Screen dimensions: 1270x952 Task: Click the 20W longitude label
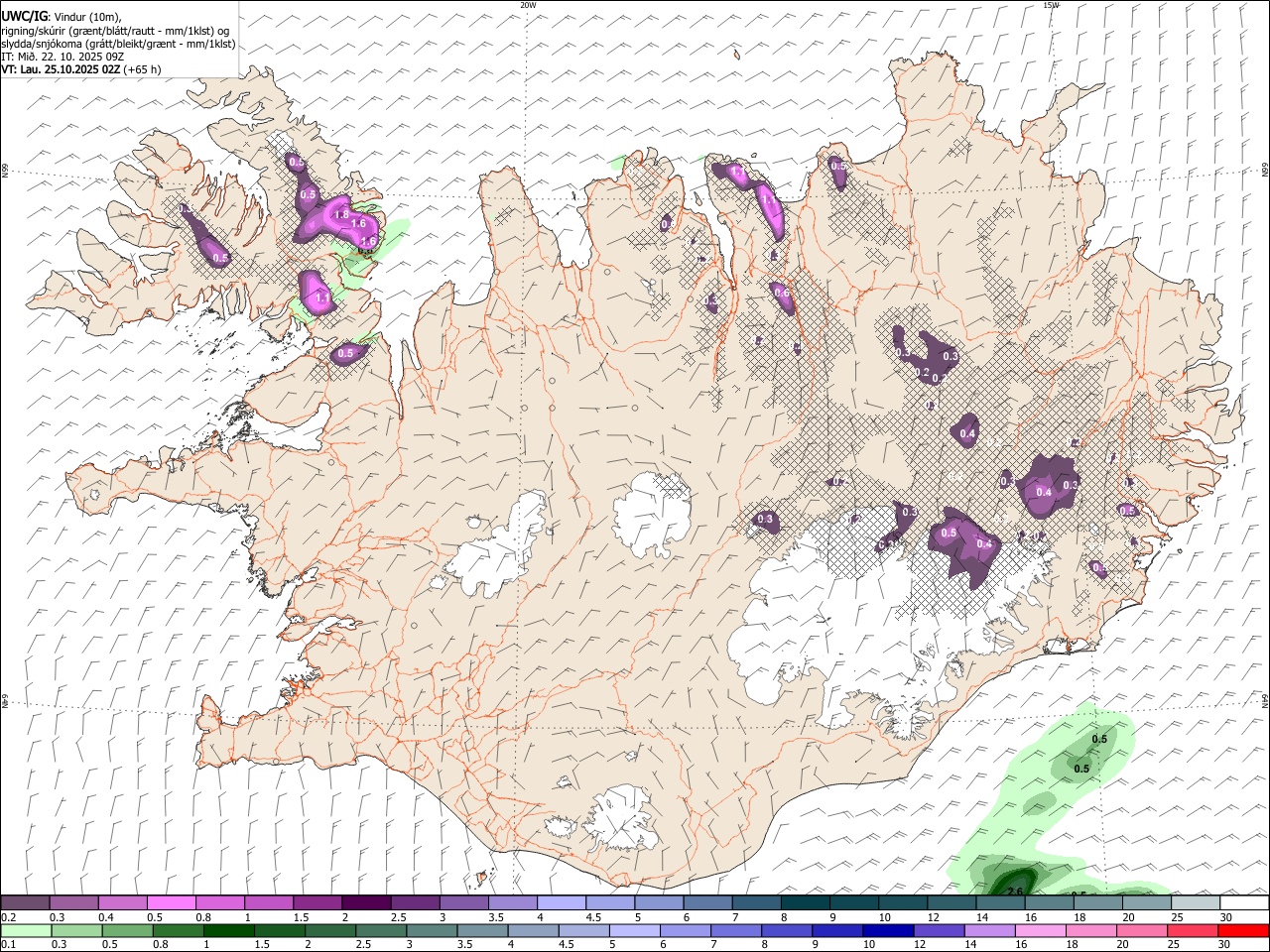click(528, 5)
